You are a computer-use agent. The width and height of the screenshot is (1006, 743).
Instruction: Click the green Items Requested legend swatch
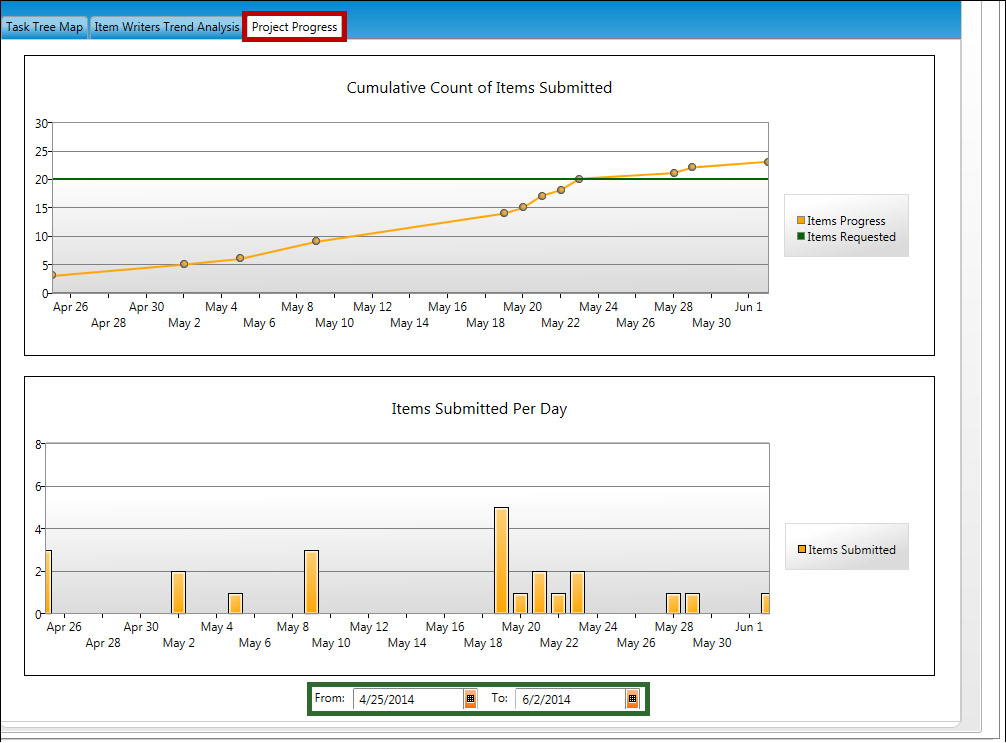801,237
